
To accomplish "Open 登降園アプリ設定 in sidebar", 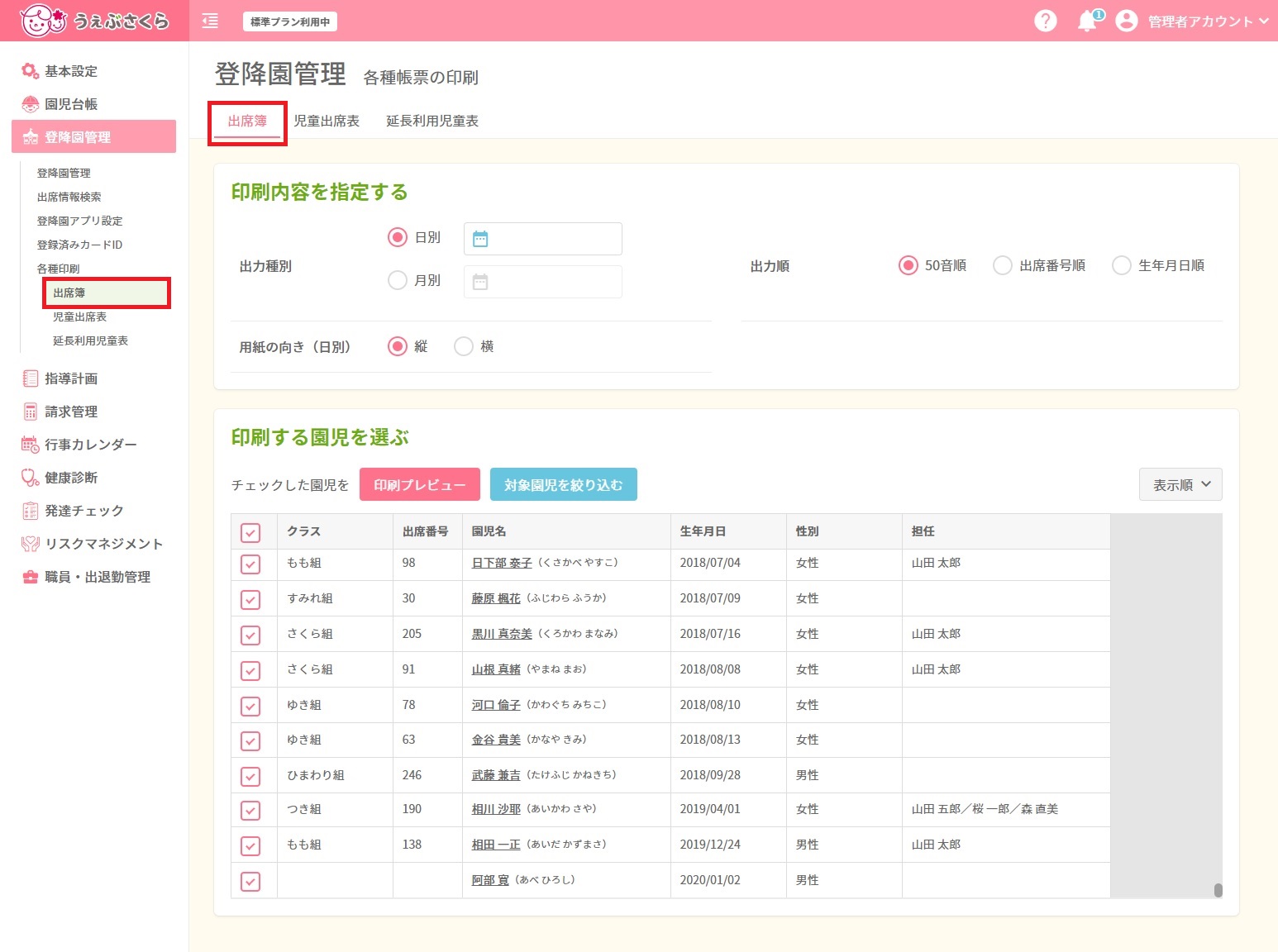I will (79, 221).
